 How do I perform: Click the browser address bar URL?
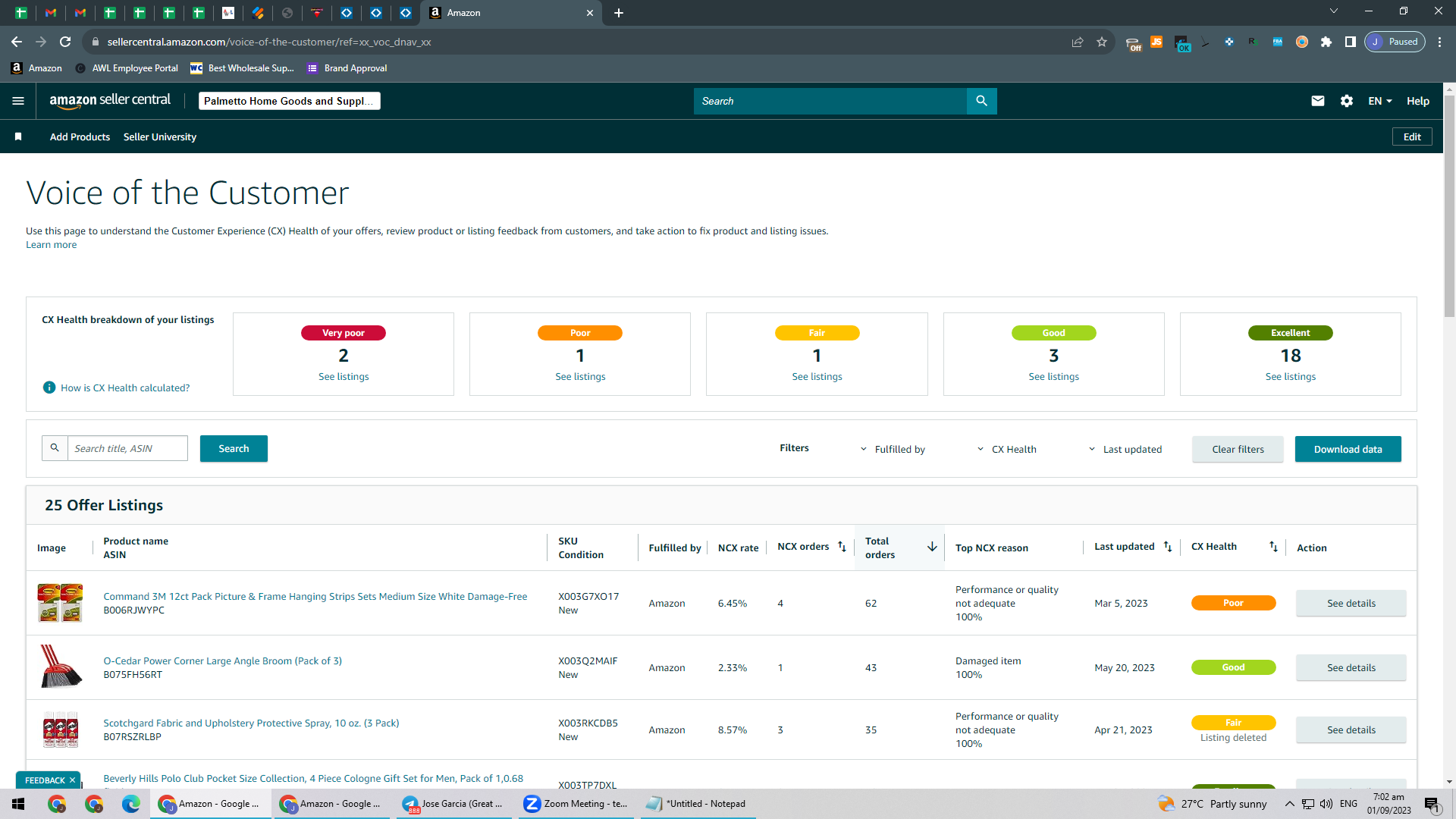[x=268, y=42]
